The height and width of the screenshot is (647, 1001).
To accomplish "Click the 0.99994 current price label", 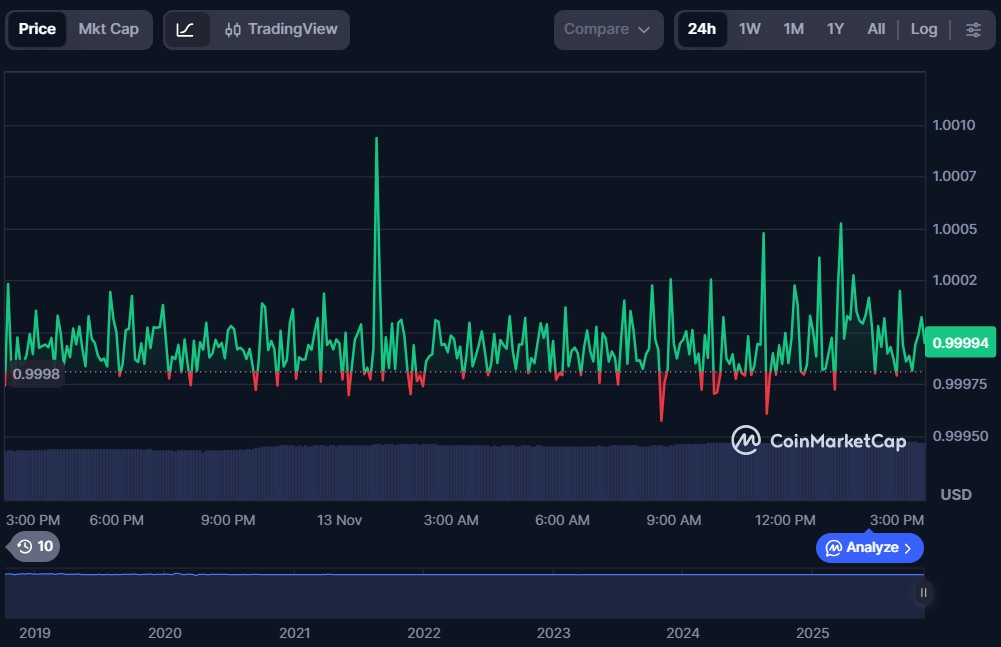I will point(960,343).
